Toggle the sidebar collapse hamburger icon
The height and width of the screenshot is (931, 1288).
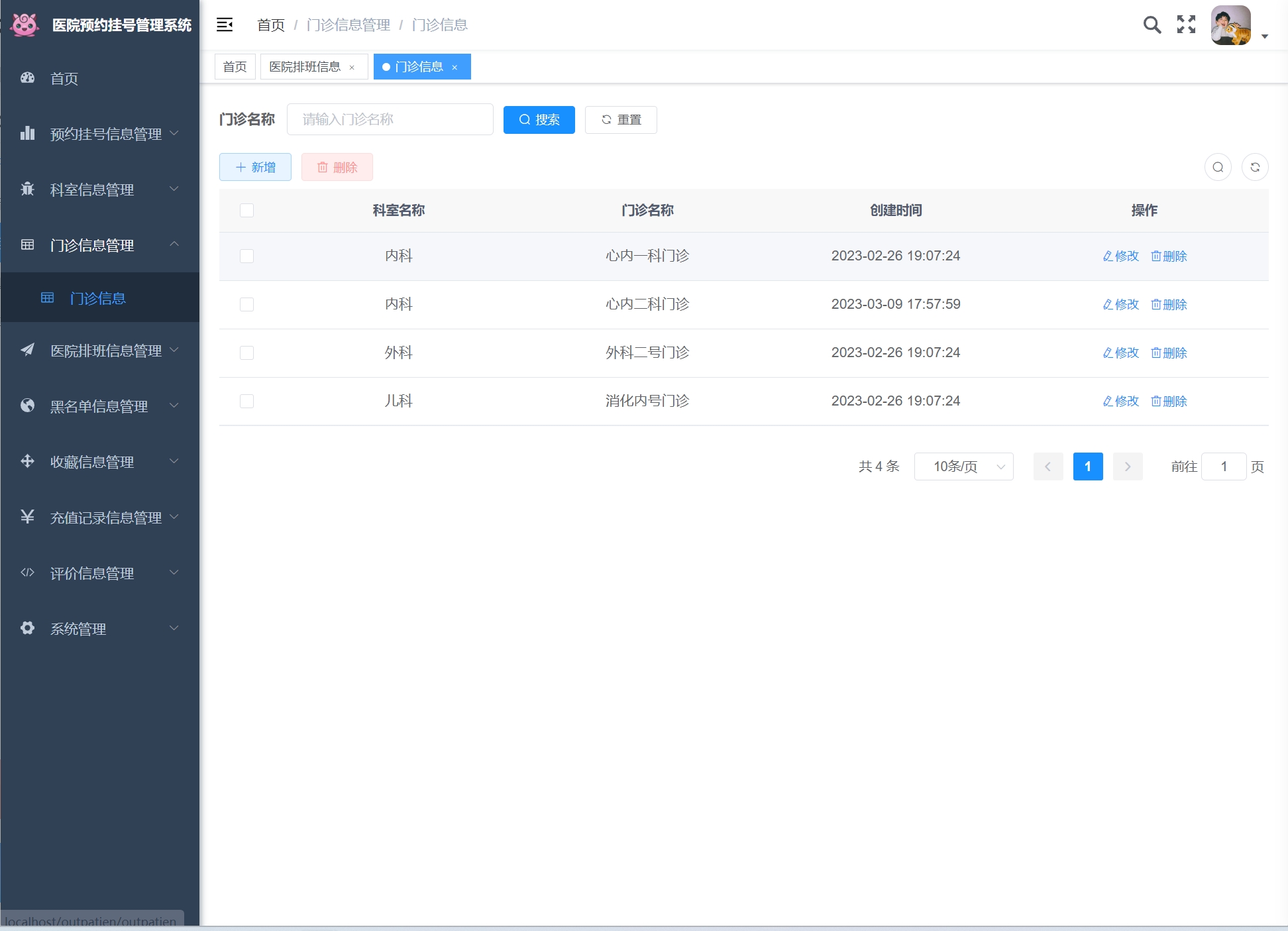225,25
